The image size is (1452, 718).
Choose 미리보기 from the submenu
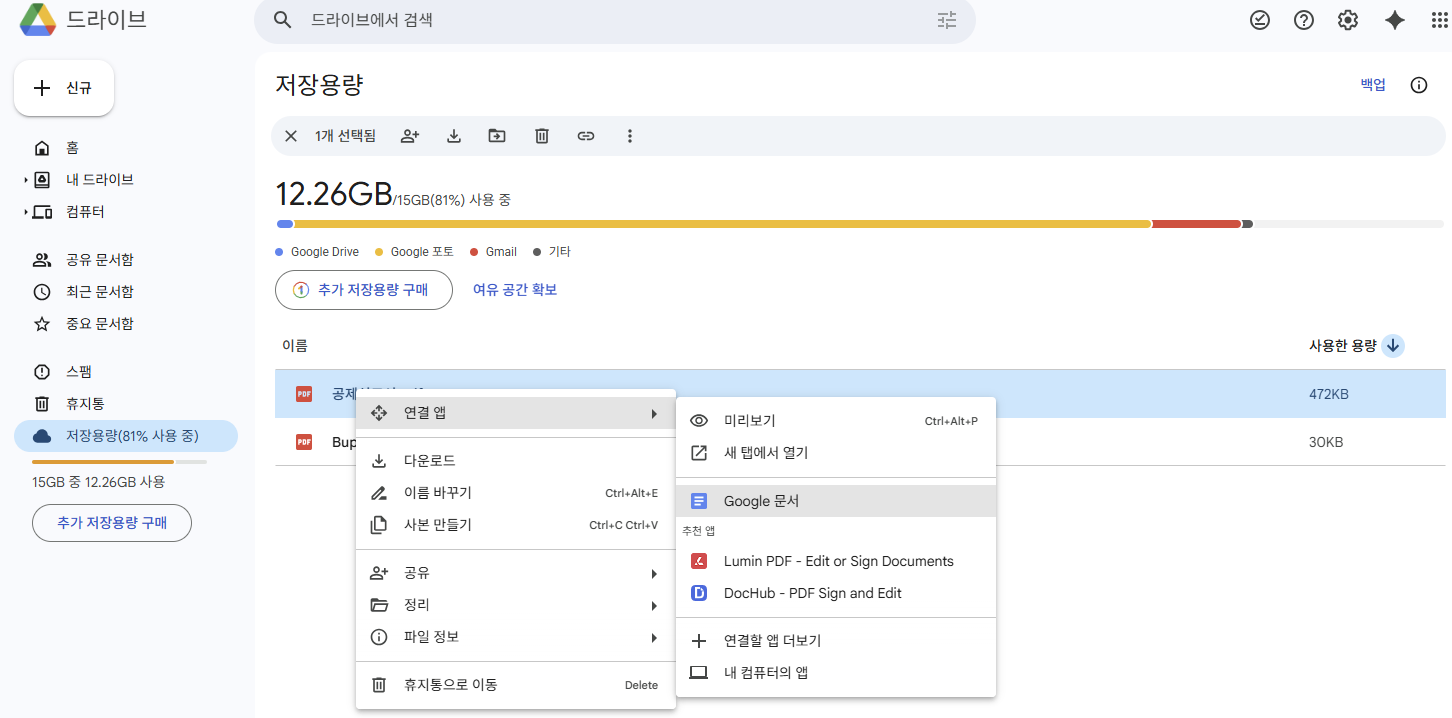[x=836, y=421]
